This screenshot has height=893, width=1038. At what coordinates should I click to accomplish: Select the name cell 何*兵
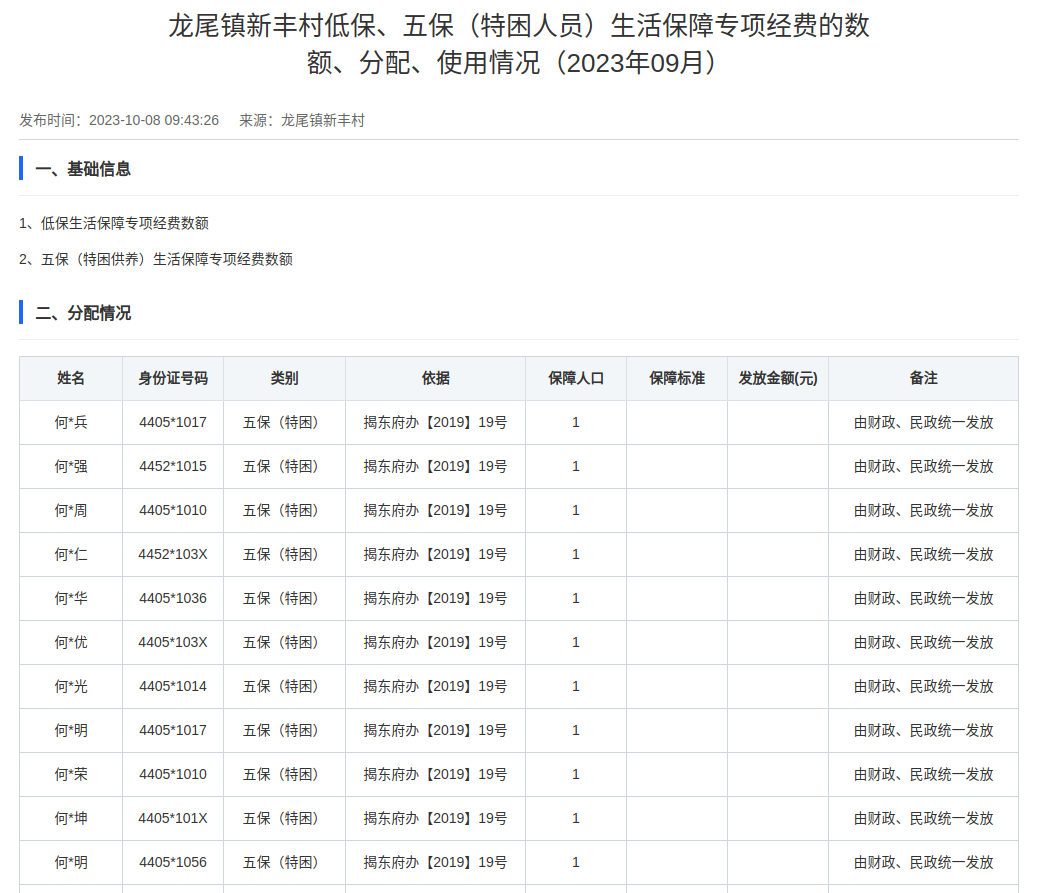pyautogui.click(x=71, y=422)
